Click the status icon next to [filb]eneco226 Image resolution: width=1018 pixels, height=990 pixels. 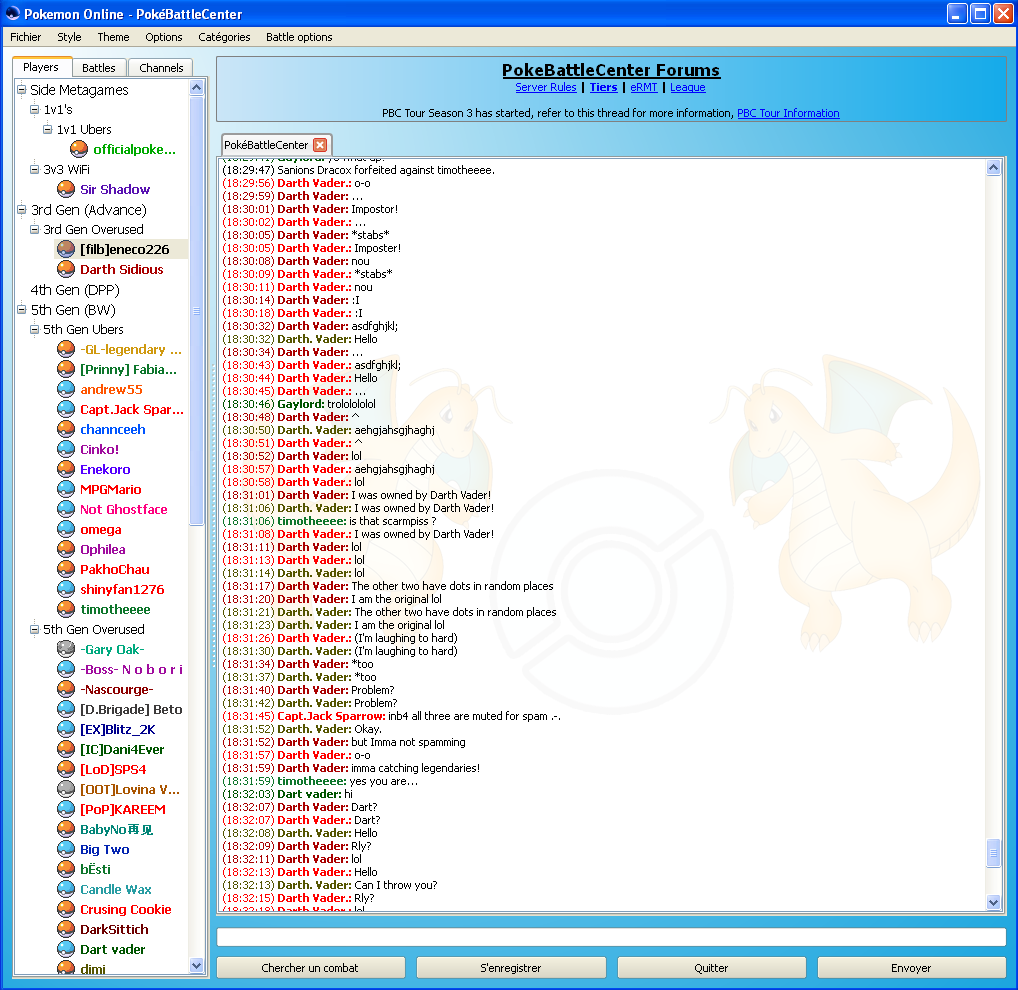pyautogui.click(x=66, y=249)
